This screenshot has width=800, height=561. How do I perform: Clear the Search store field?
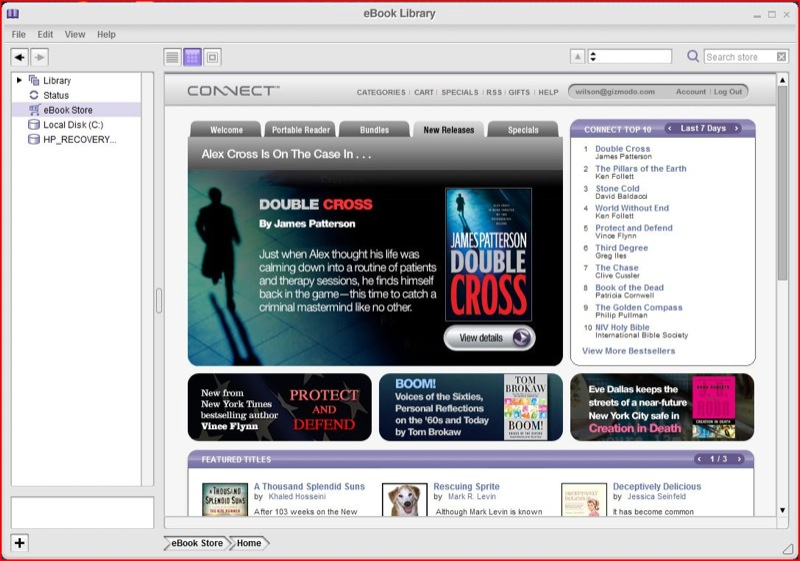click(x=781, y=57)
